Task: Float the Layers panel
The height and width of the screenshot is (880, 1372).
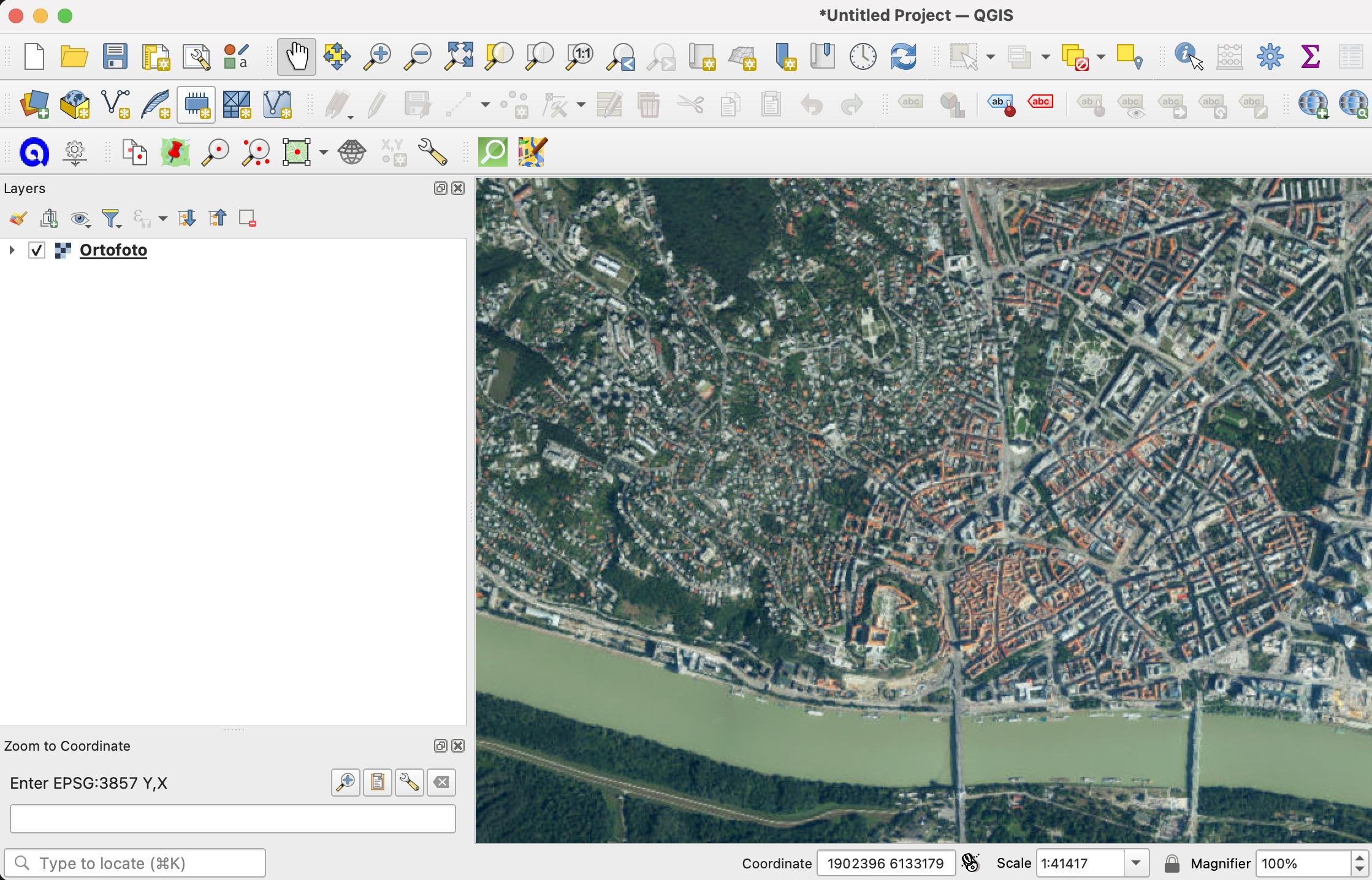Action: coord(440,188)
